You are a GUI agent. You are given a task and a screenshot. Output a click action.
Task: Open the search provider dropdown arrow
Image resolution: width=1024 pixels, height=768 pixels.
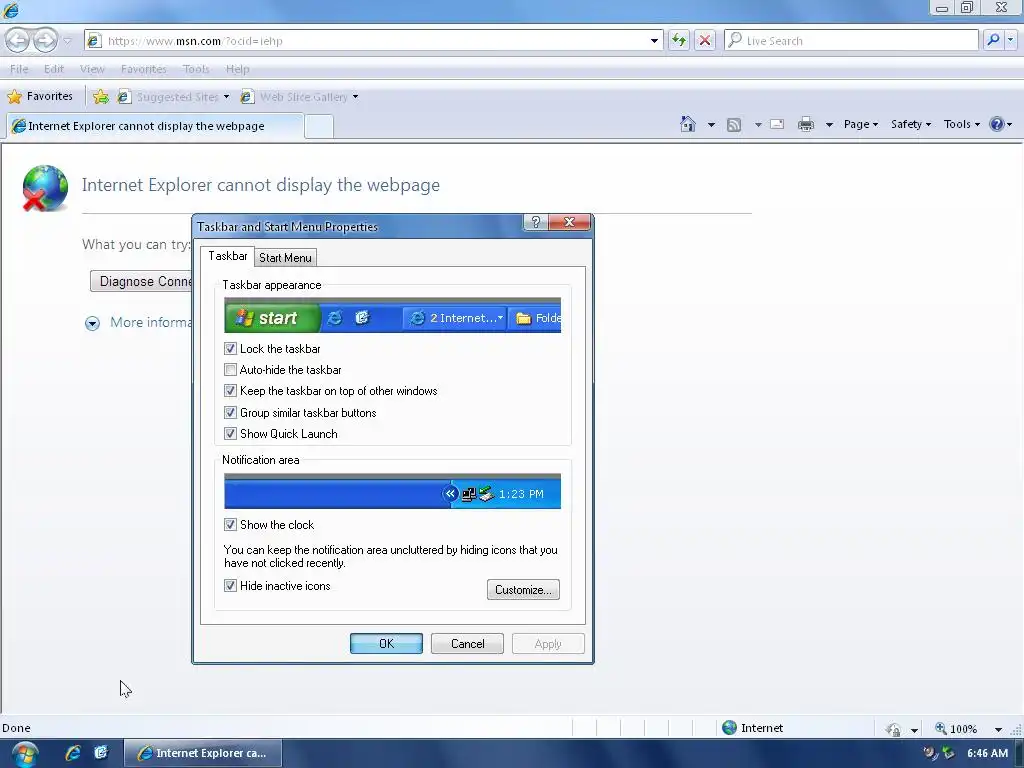coord(1010,40)
